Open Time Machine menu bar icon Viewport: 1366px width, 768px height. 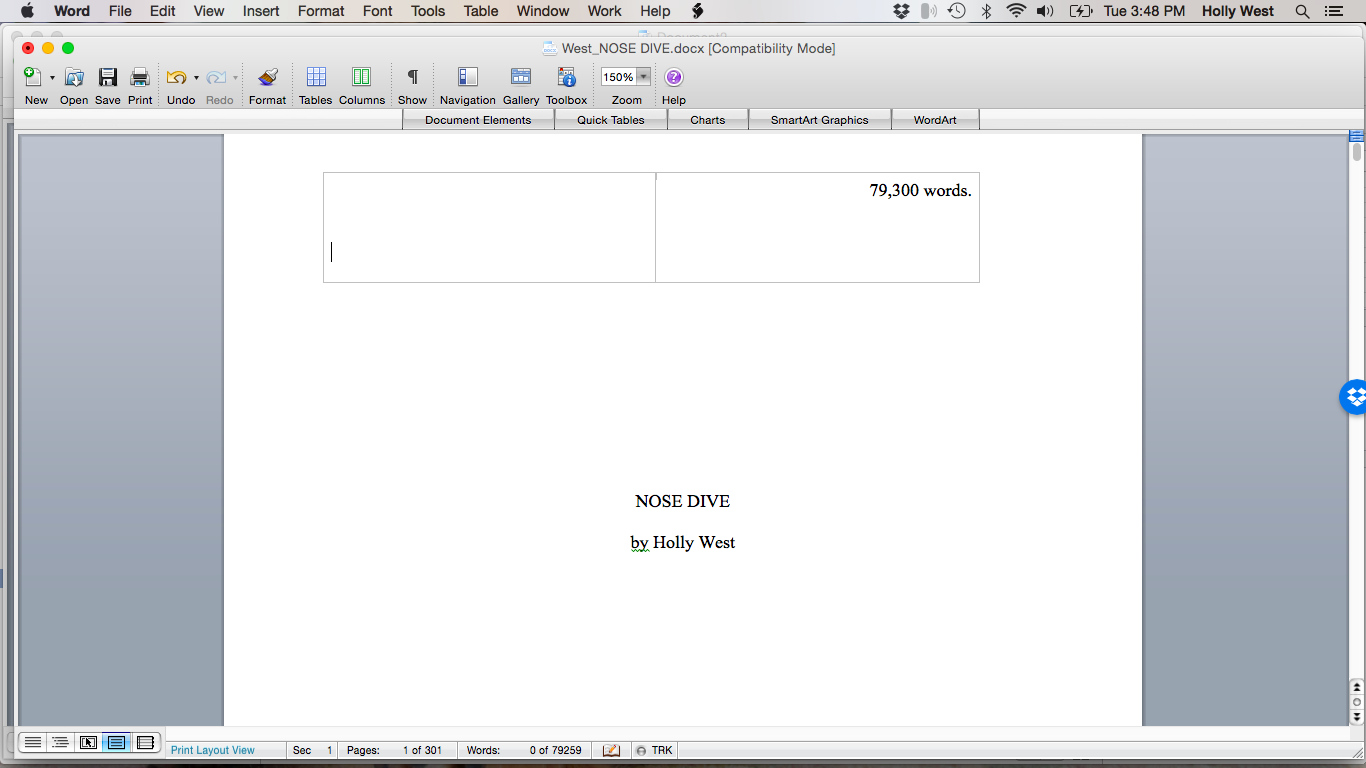pos(957,11)
